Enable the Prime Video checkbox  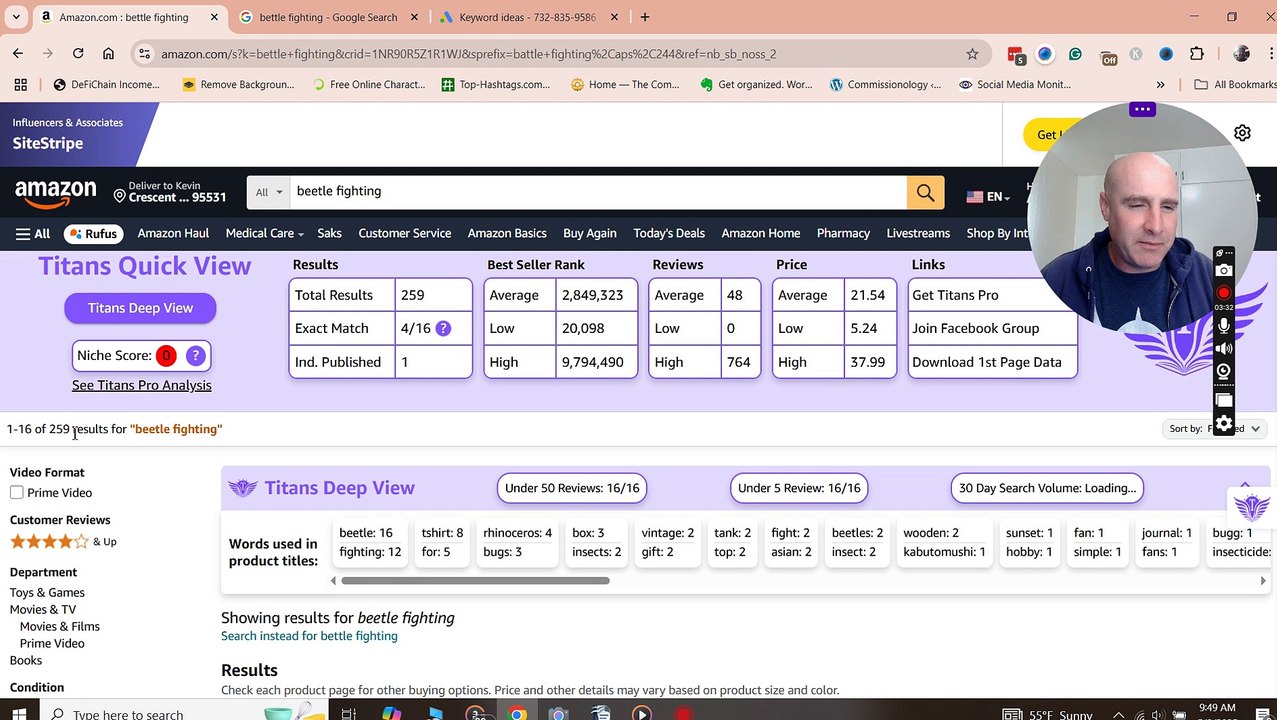pos(17,492)
